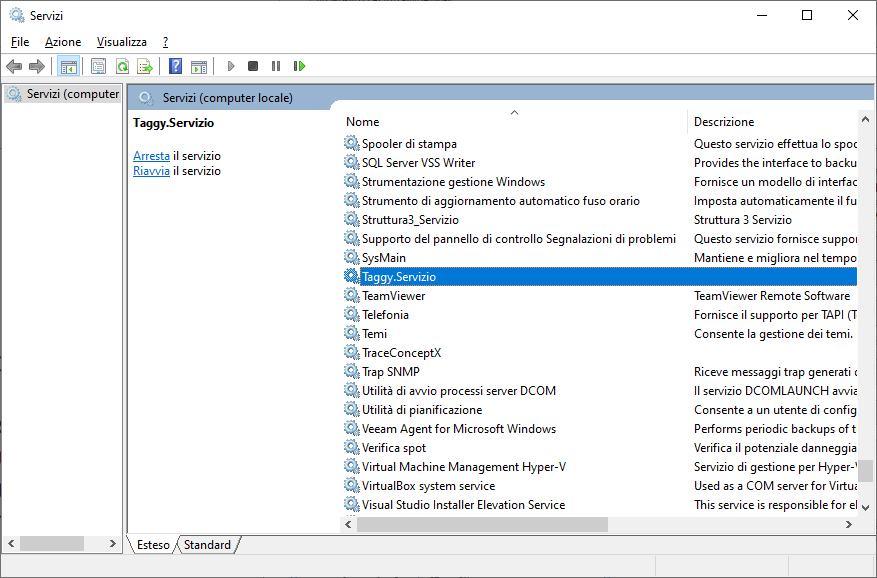The width and height of the screenshot is (877, 578).
Task: Click the Back navigation arrow in toolbar
Action: [14, 66]
